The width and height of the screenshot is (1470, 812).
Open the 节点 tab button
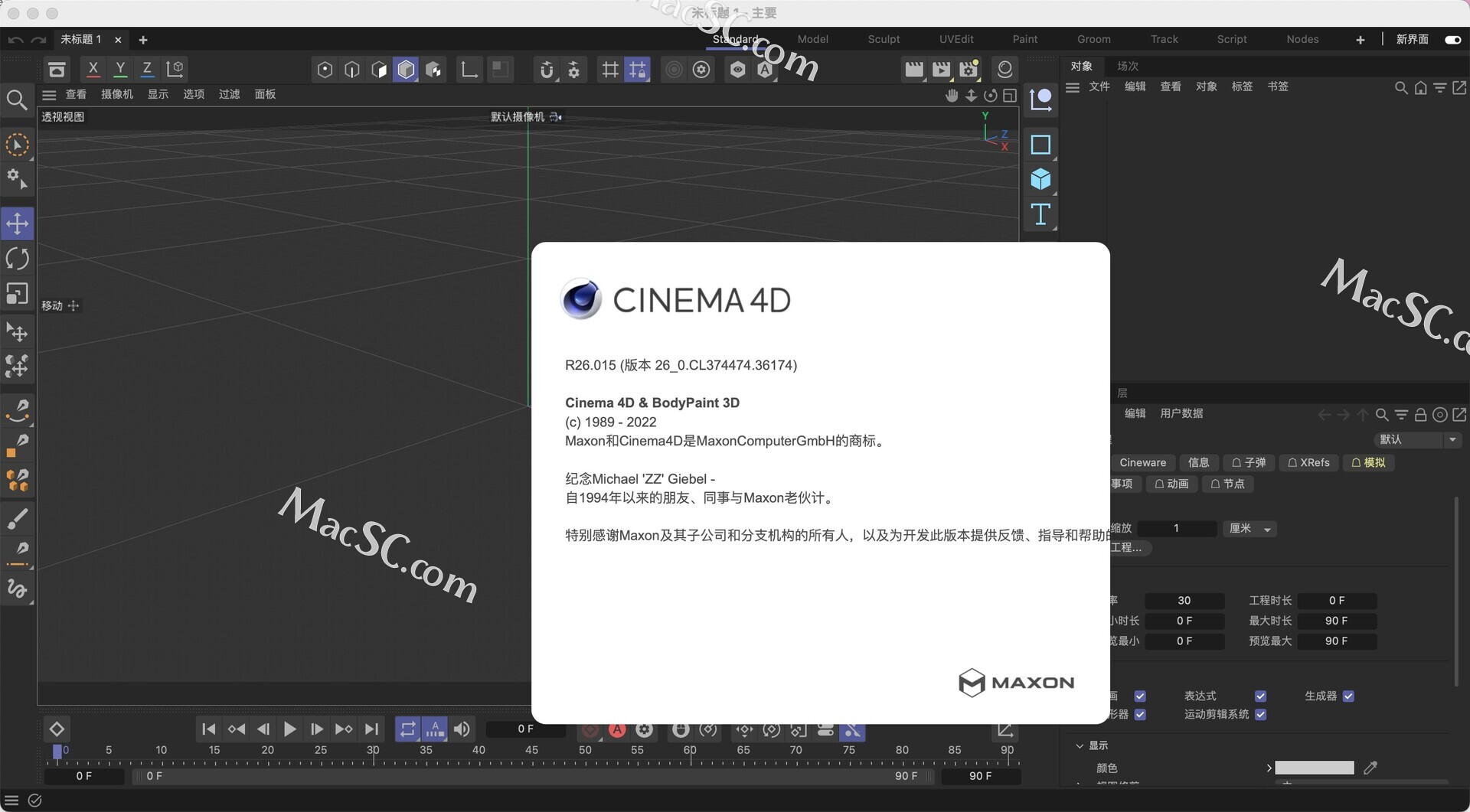(1227, 484)
